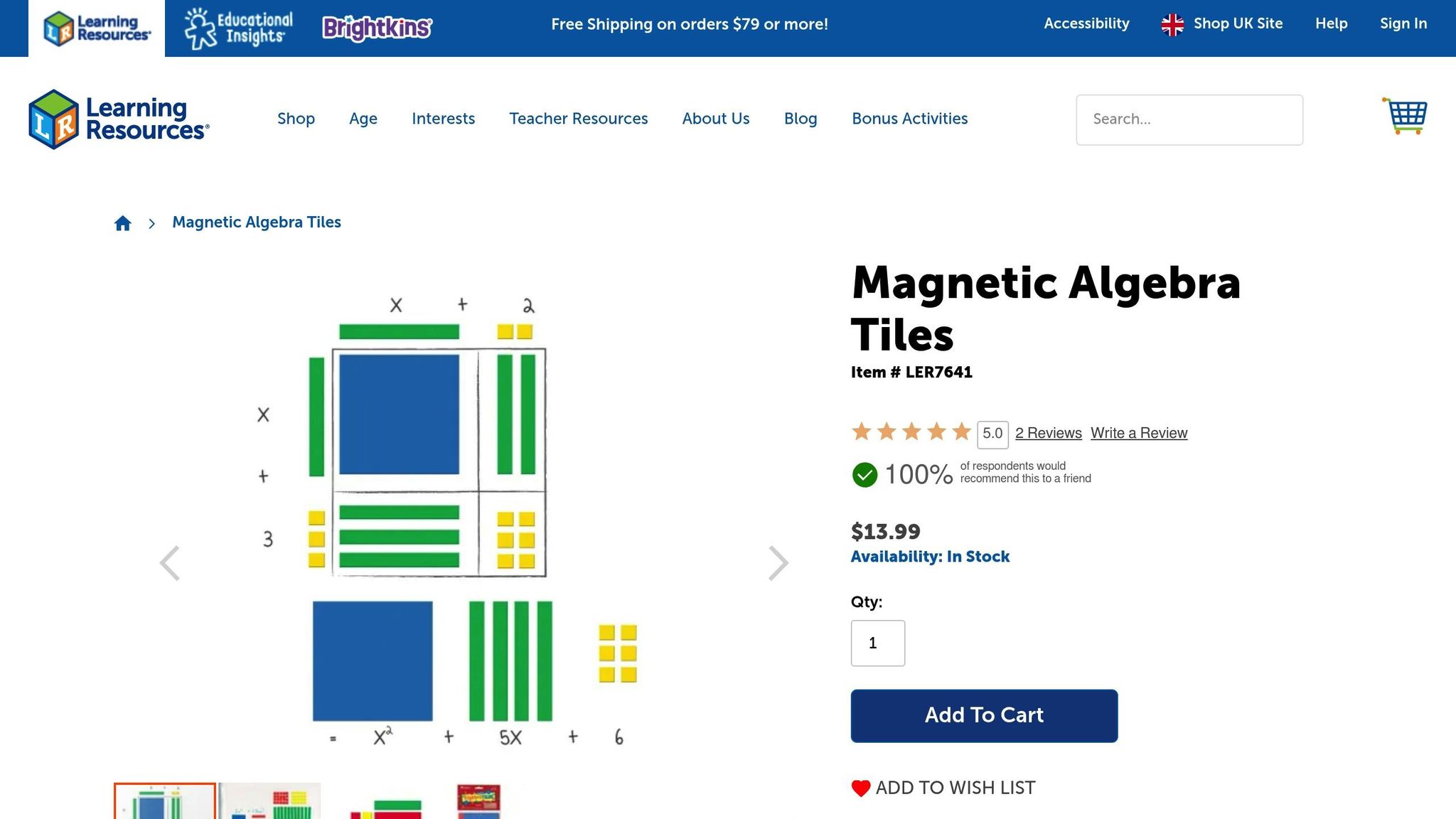
Task: Open the Teacher Resources menu
Action: point(578,119)
